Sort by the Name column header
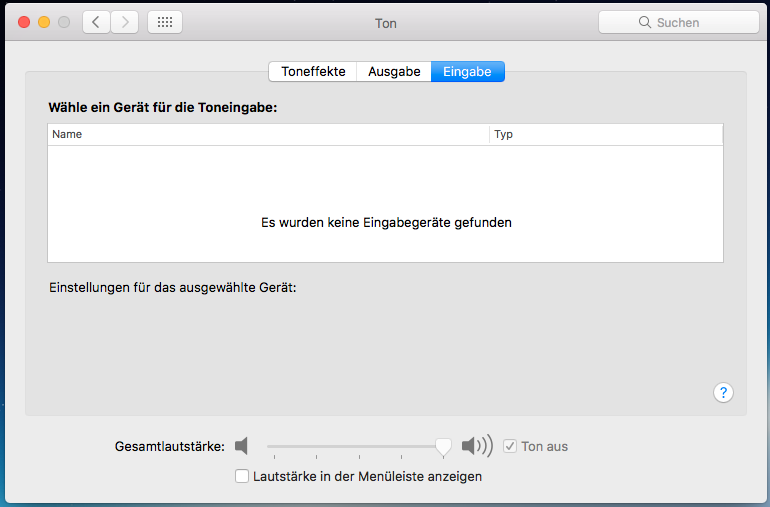 point(268,134)
